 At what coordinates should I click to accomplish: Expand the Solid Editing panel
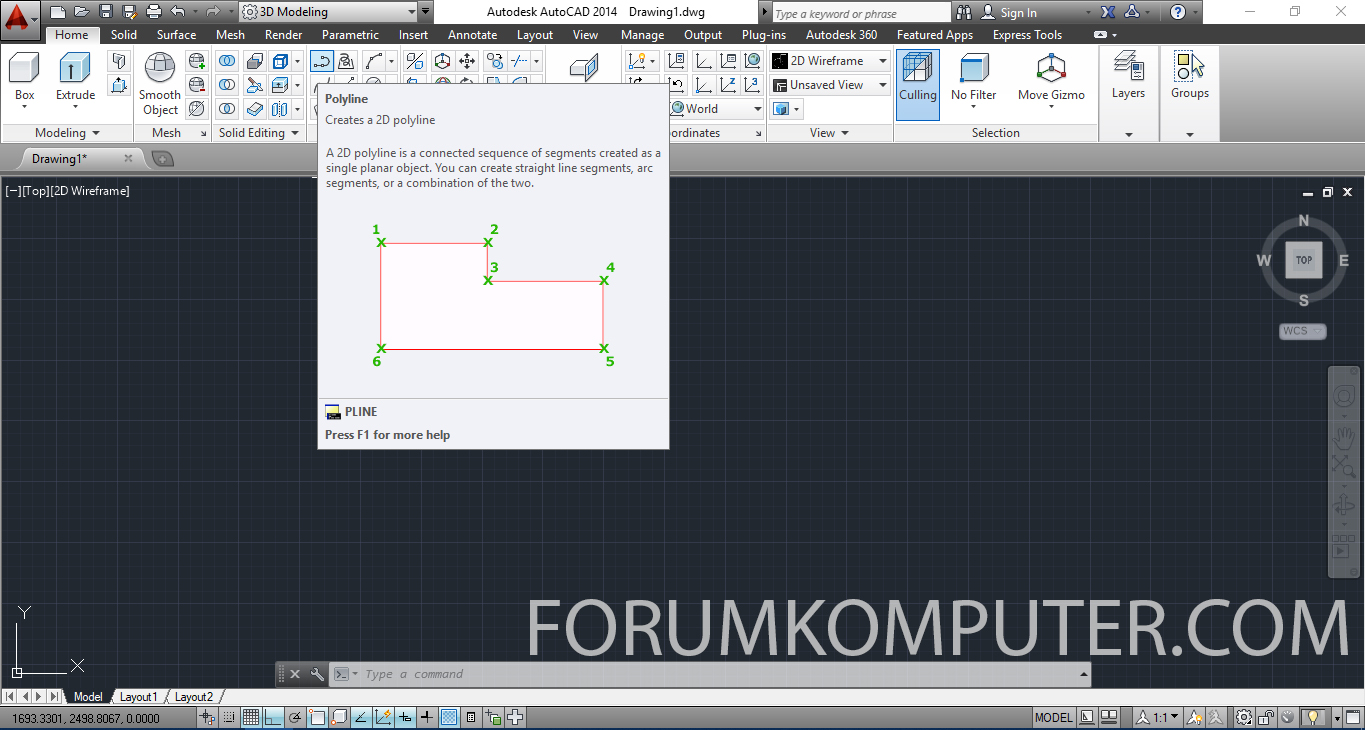[x=258, y=133]
